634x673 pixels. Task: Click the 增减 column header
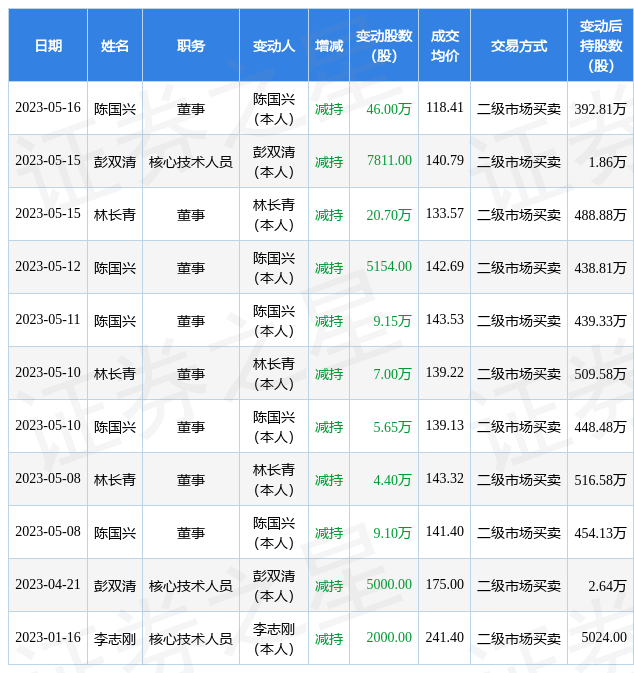pos(329,45)
